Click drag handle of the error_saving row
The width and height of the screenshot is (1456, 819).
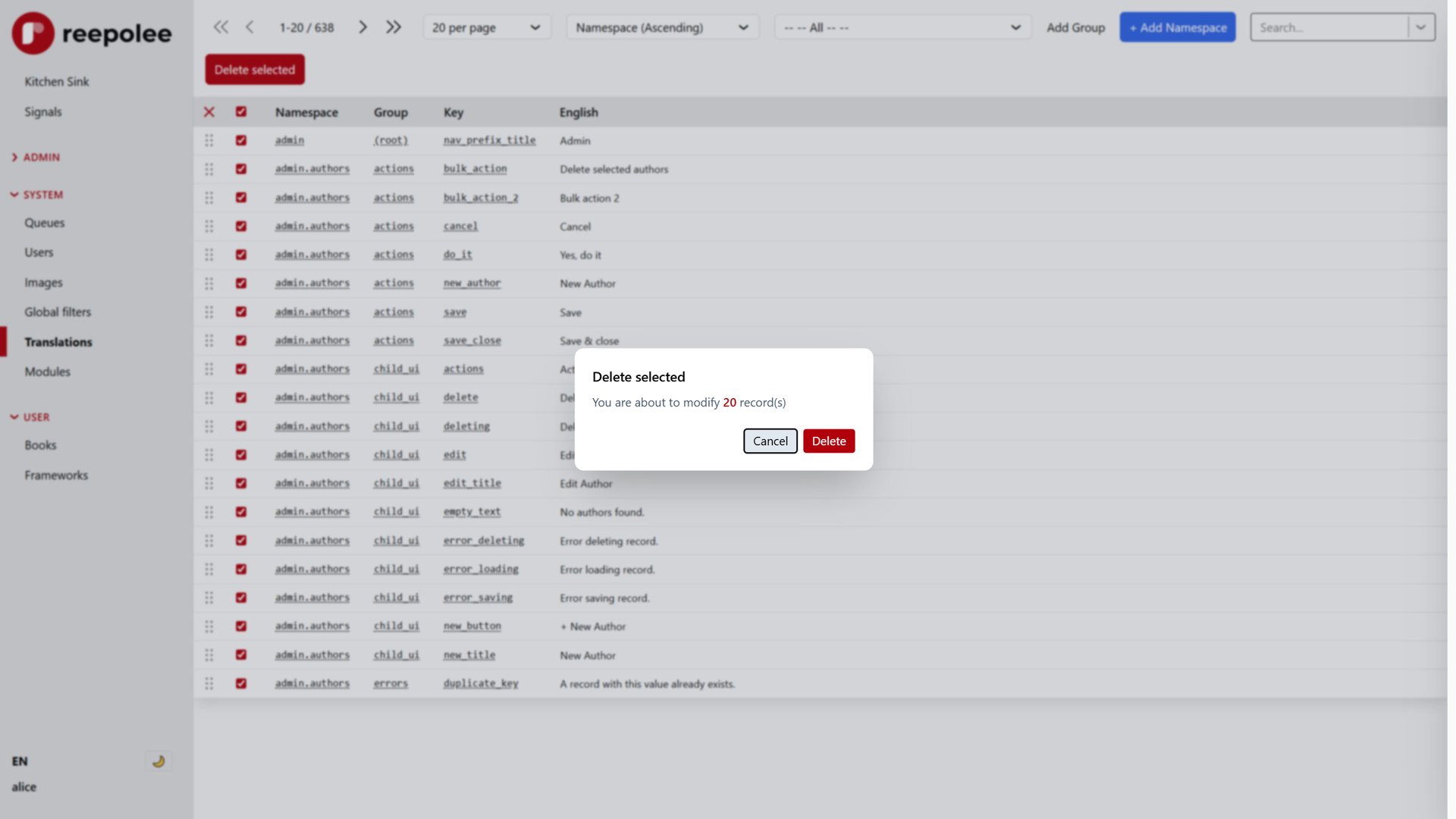coord(209,598)
